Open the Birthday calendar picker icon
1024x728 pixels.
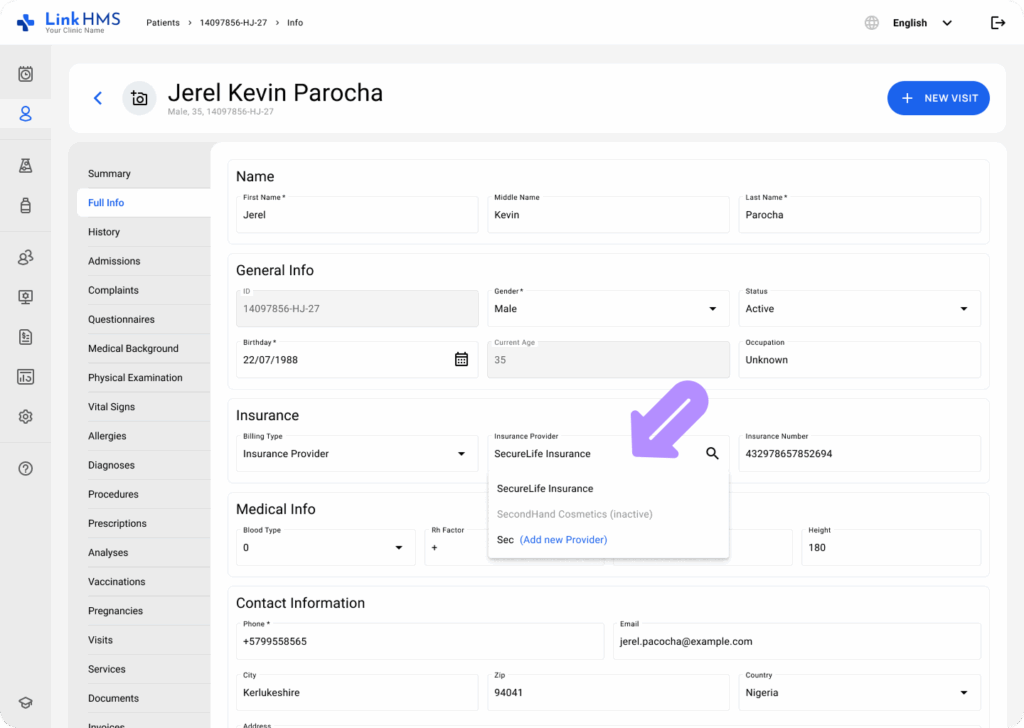pyautogui.click(x=461, y=360)
